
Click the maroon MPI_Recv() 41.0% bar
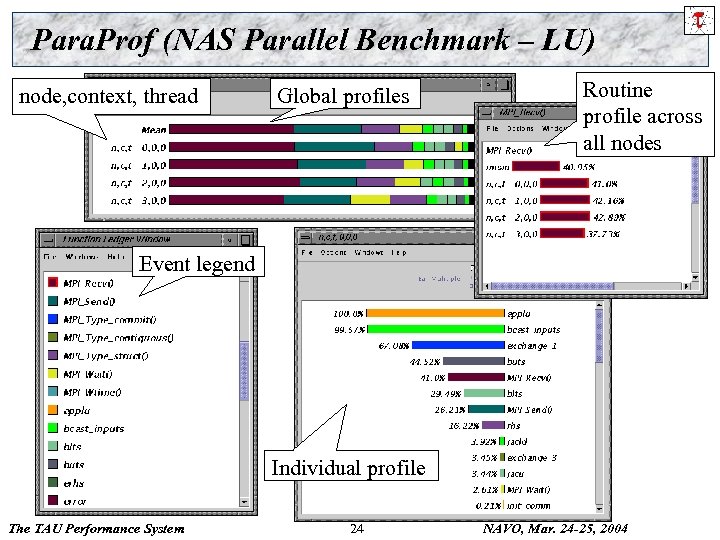point(476,377)
